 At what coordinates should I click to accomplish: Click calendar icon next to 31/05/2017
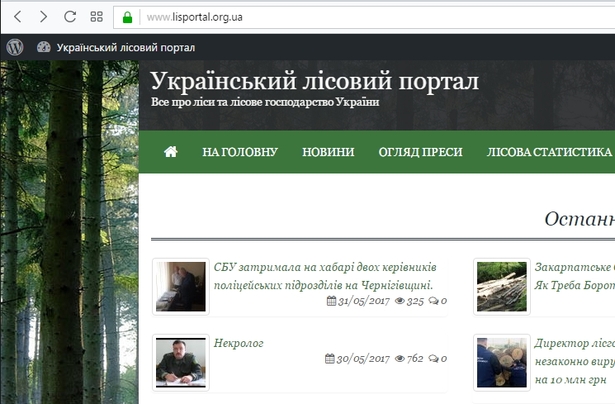click(x=331, y=301)
